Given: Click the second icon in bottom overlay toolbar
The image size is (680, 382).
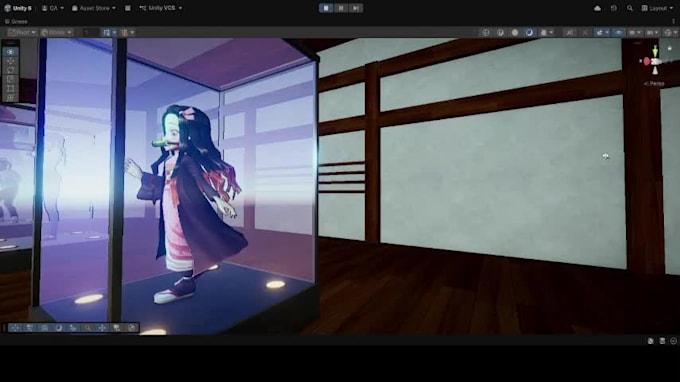Looking at the screenshot, I should (x=29, y=328).
